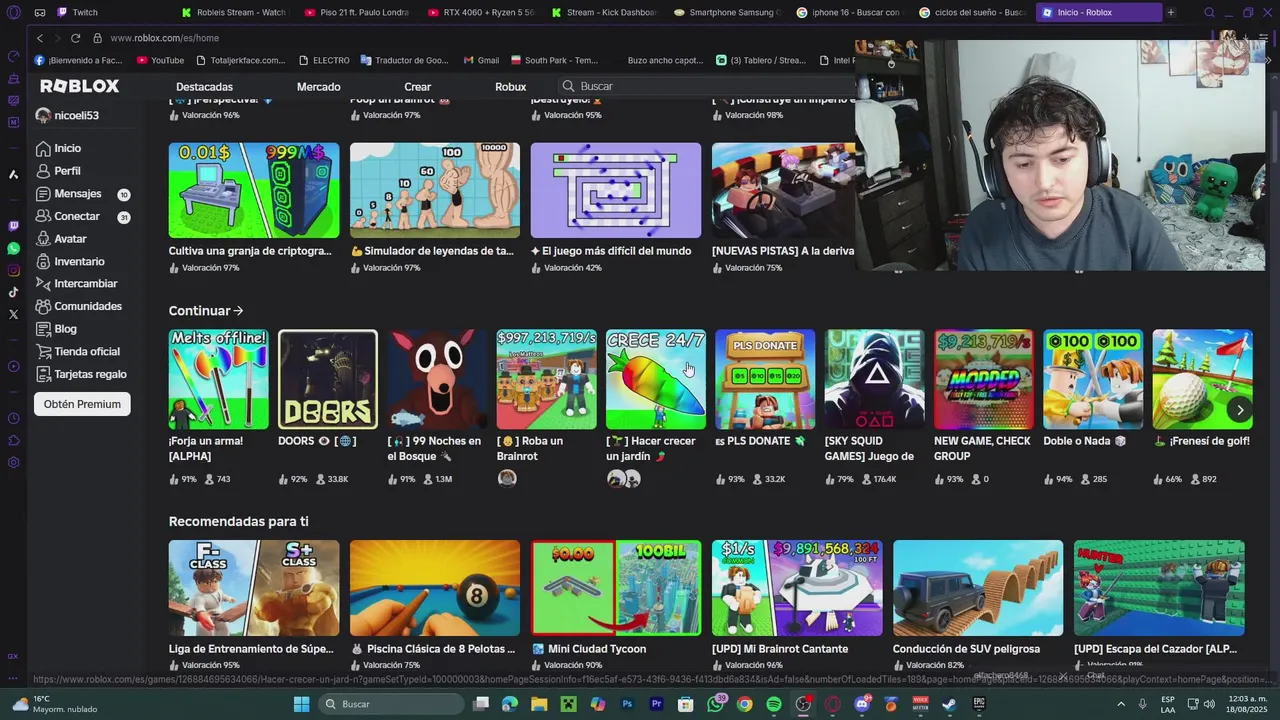The width and height of the screenshot is (1280, 720).
Task: Open Avatar from the sidebar
Action: 61,239
